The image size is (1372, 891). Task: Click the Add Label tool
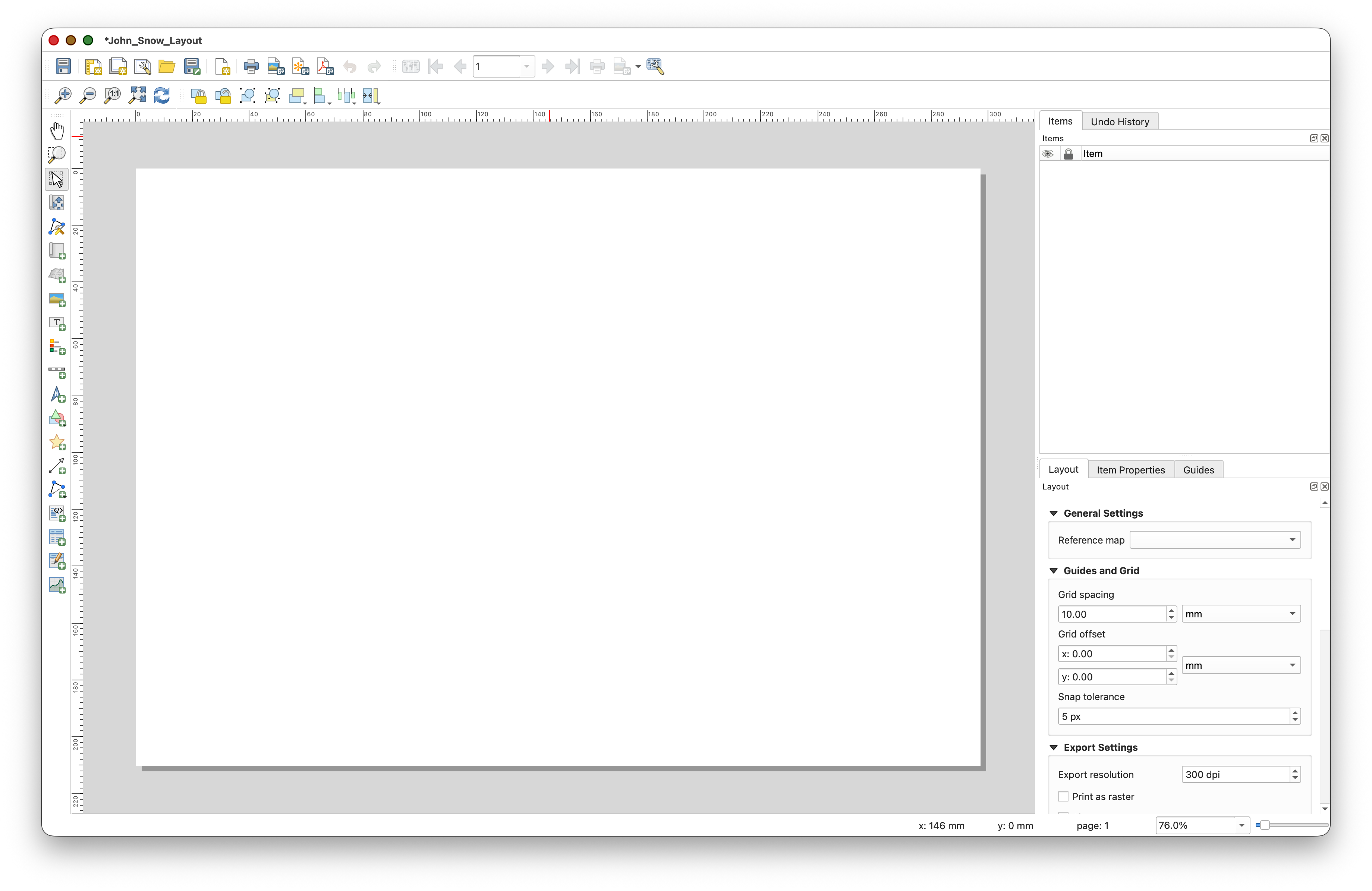point(57,323)
